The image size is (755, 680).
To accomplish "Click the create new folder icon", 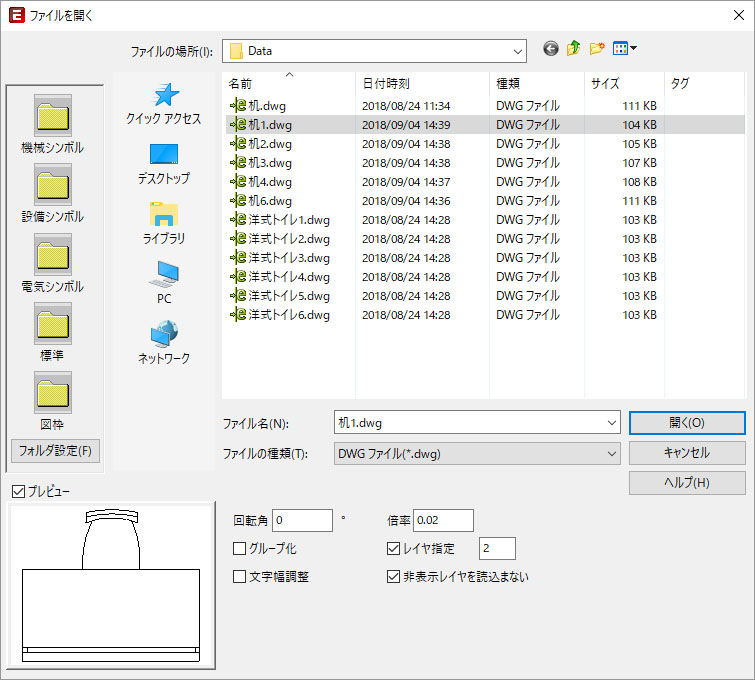I will [x=597, y=49].
